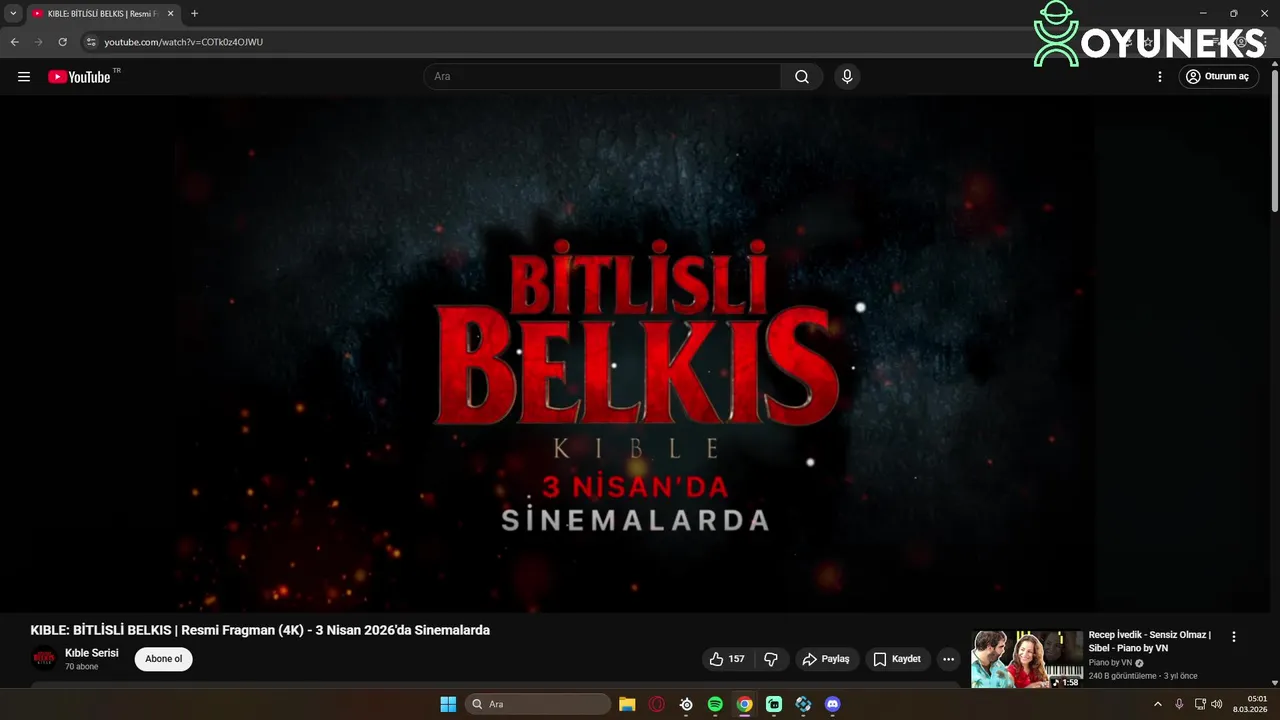This screenshot has height=720, width=1280.
Task: Click the Piano by VN channel name
Action: click(x=1110, y=663)
